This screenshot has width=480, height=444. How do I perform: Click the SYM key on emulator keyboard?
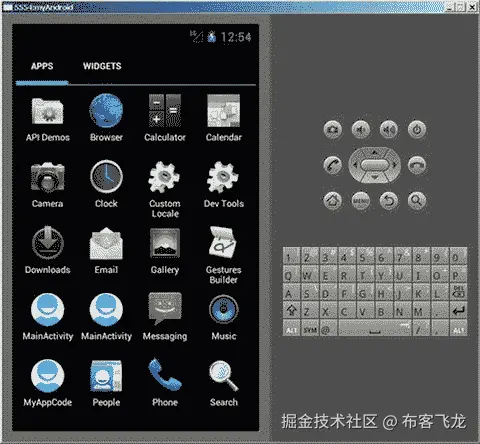coord(309,329)
